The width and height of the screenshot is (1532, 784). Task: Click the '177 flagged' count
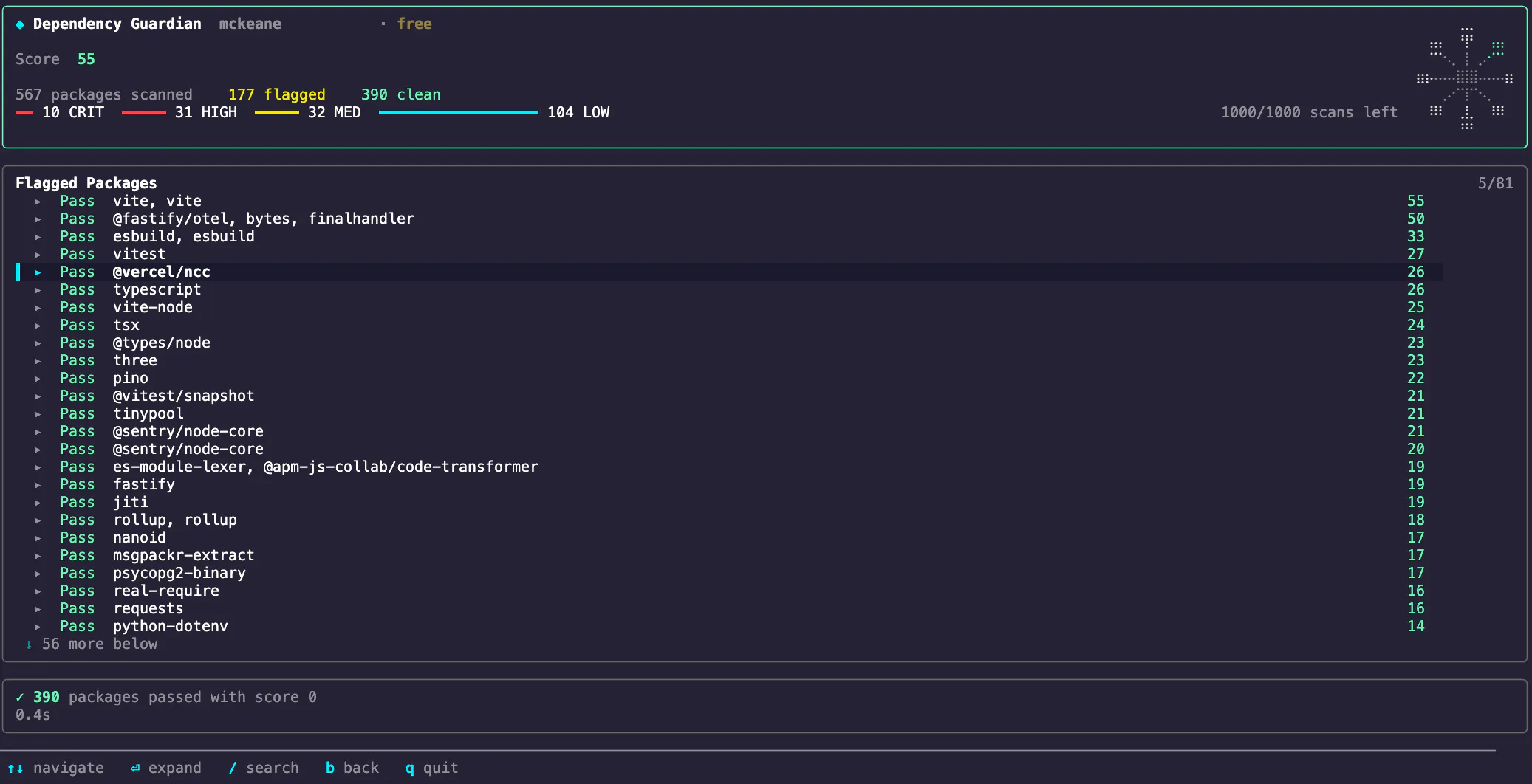tap(277, 94)
